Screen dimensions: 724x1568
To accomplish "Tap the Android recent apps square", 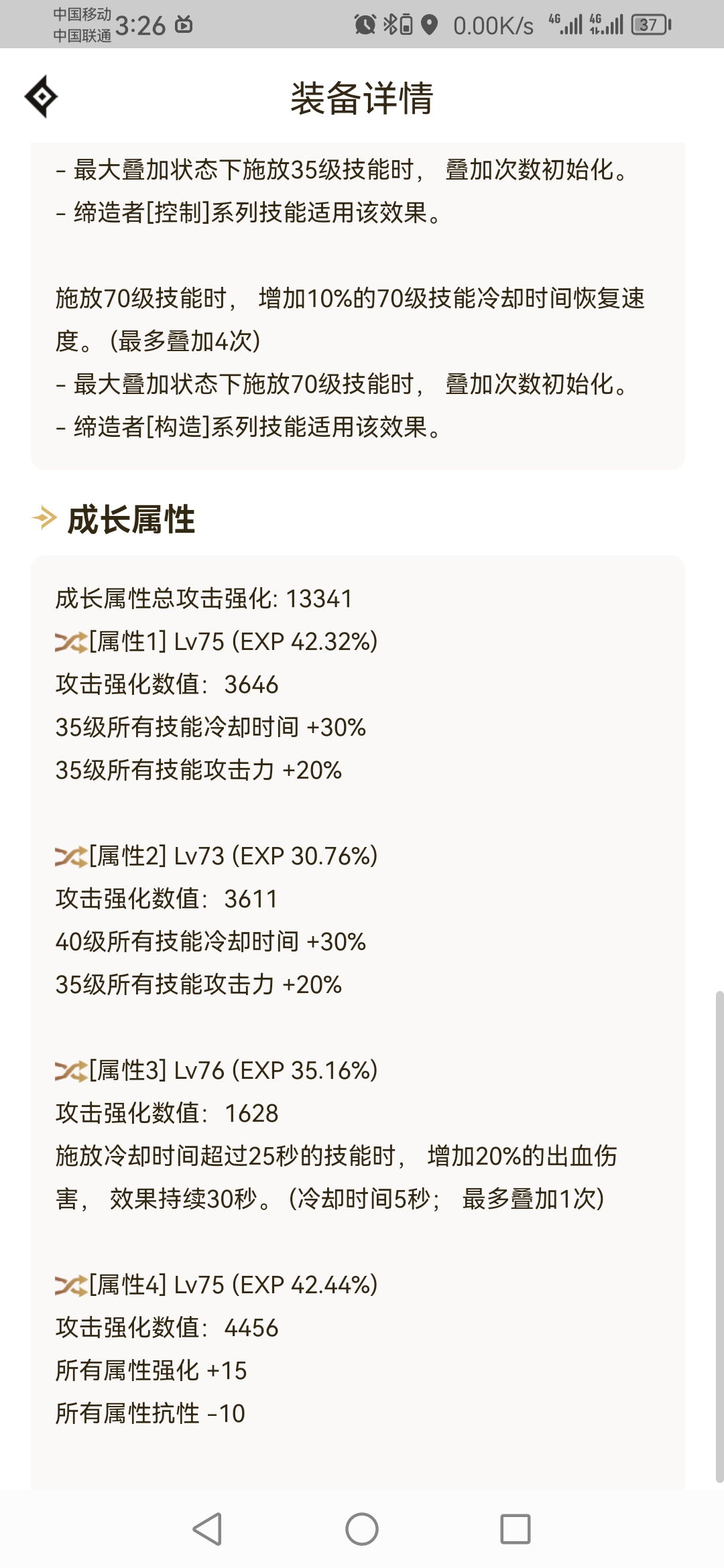I will coord(516,1529).
